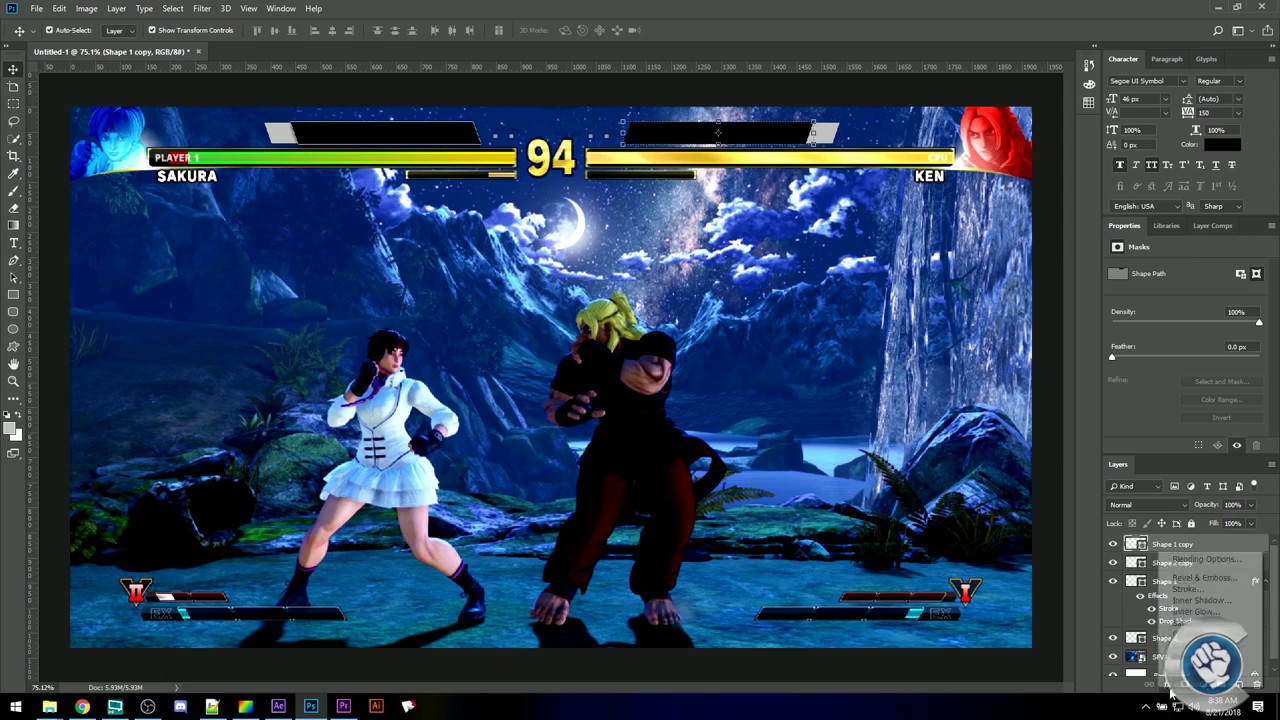
Task: Lock all padlock icon
Action: click(1190, 523)
